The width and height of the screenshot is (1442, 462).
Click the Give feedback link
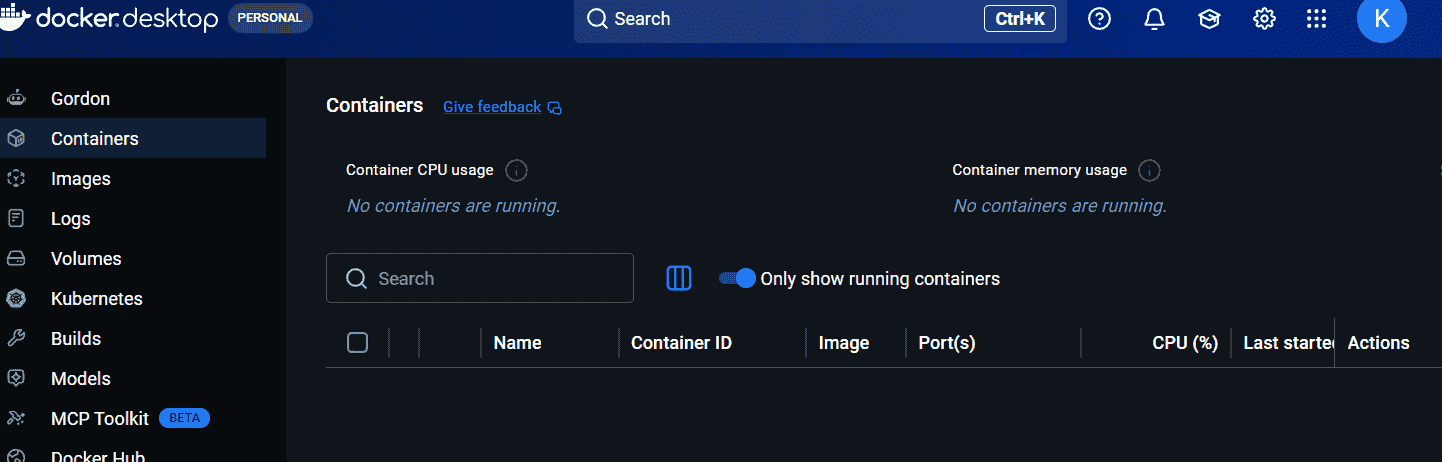[492, 107]
